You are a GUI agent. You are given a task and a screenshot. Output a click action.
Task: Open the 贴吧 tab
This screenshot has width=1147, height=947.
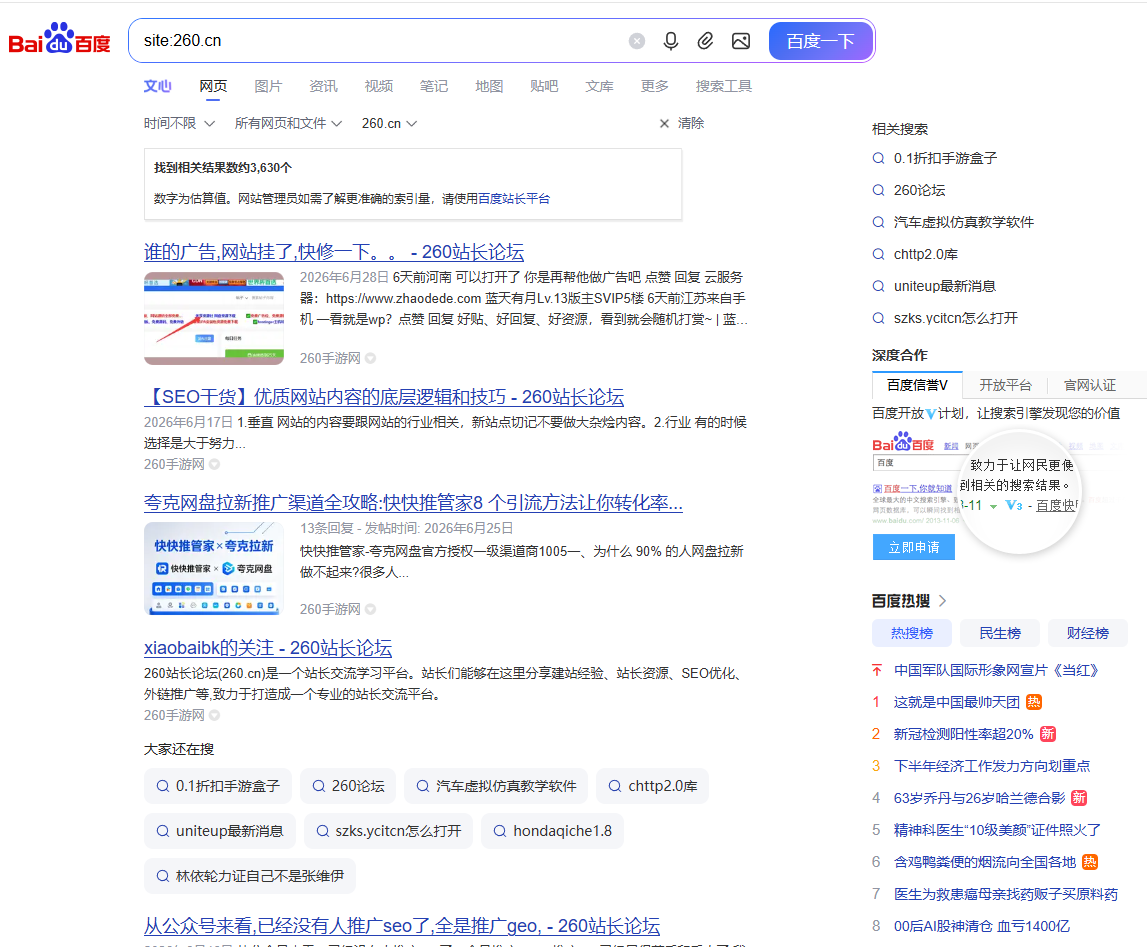tap(544, 86)
